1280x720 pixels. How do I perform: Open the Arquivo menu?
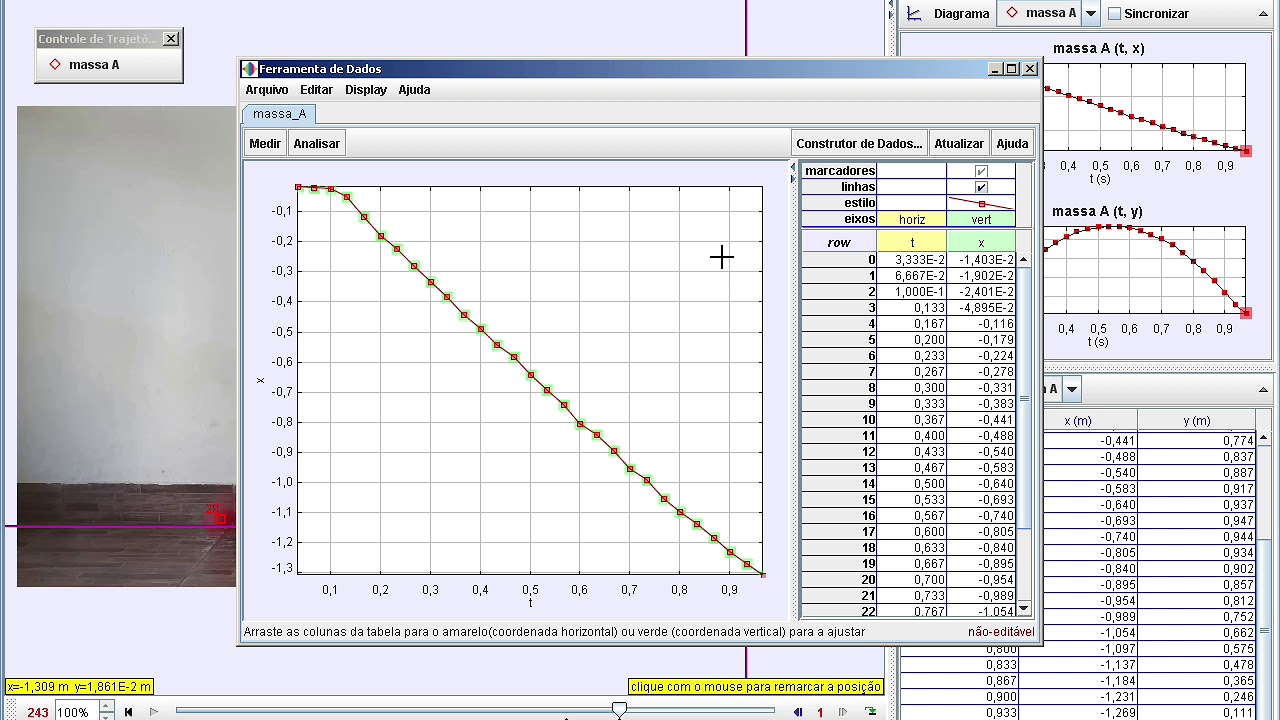pyautogui.click(x=267, y=90)
